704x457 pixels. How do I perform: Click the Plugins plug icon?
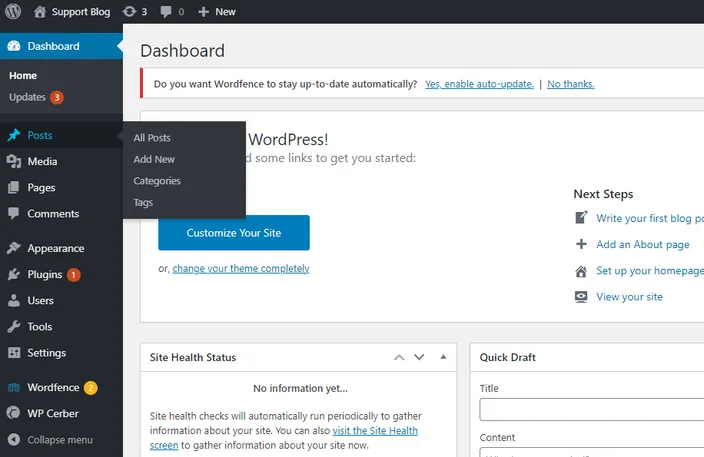click(14, 274)
